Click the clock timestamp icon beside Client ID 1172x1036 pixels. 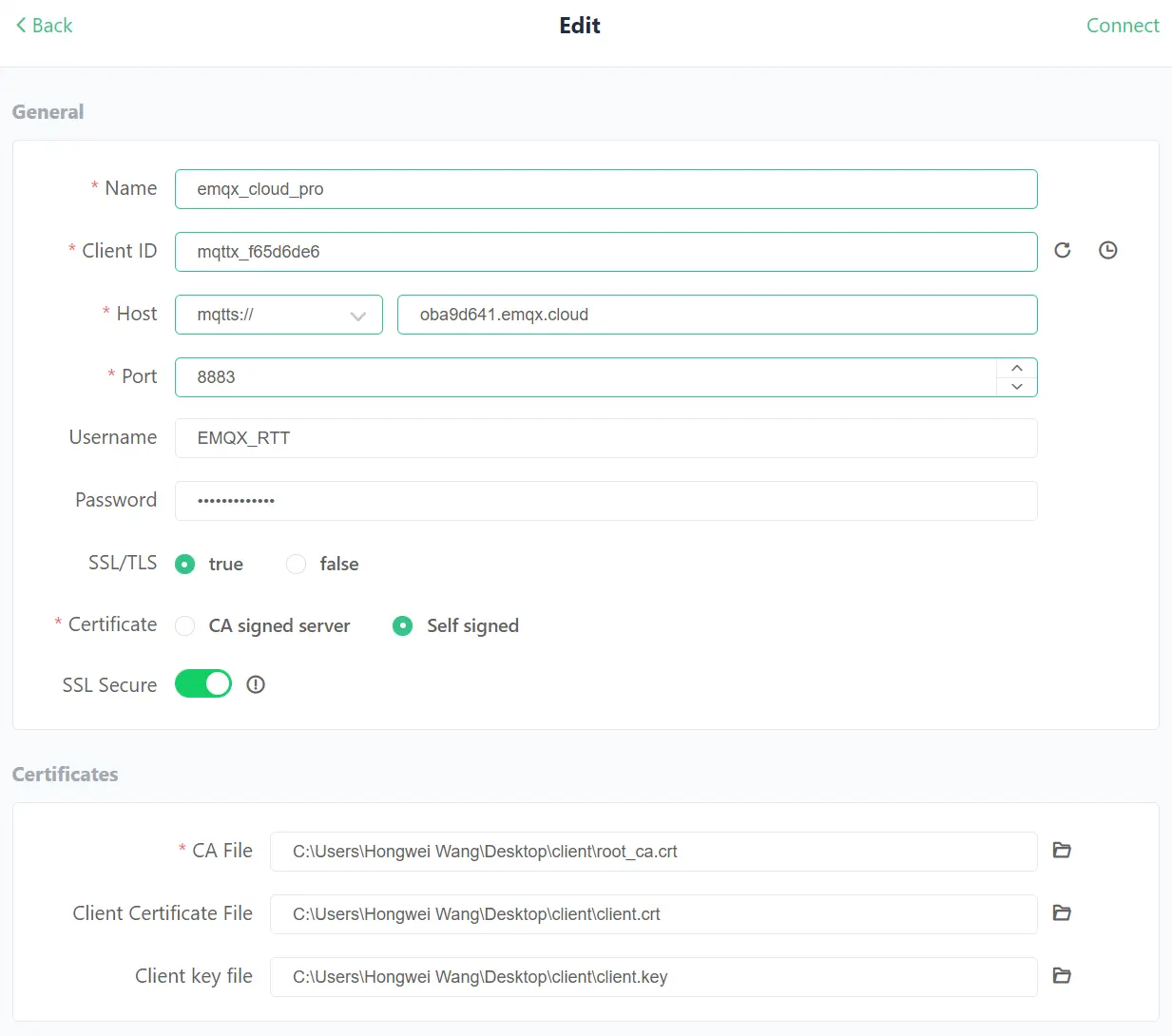click(1107, 250)
